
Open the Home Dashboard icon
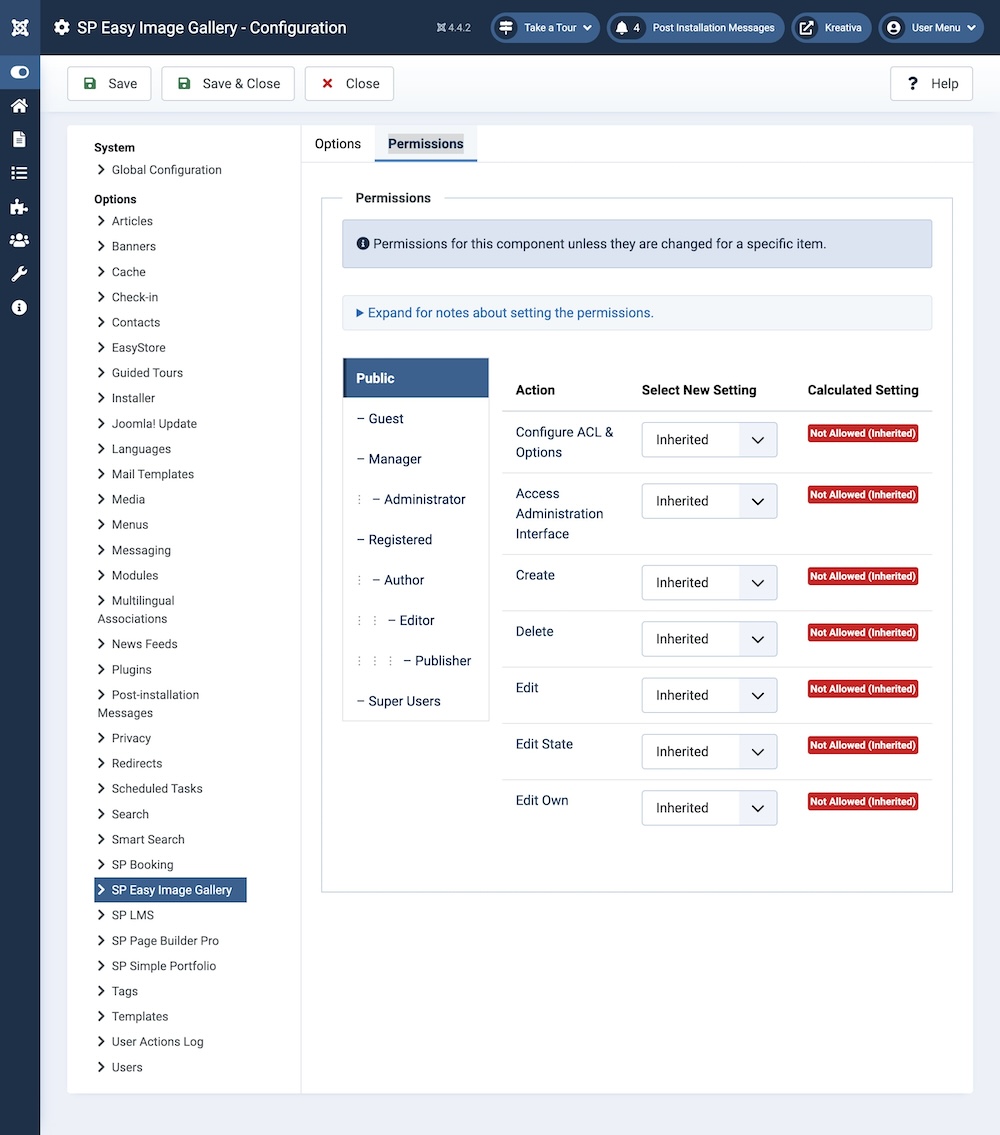[19, 106]
